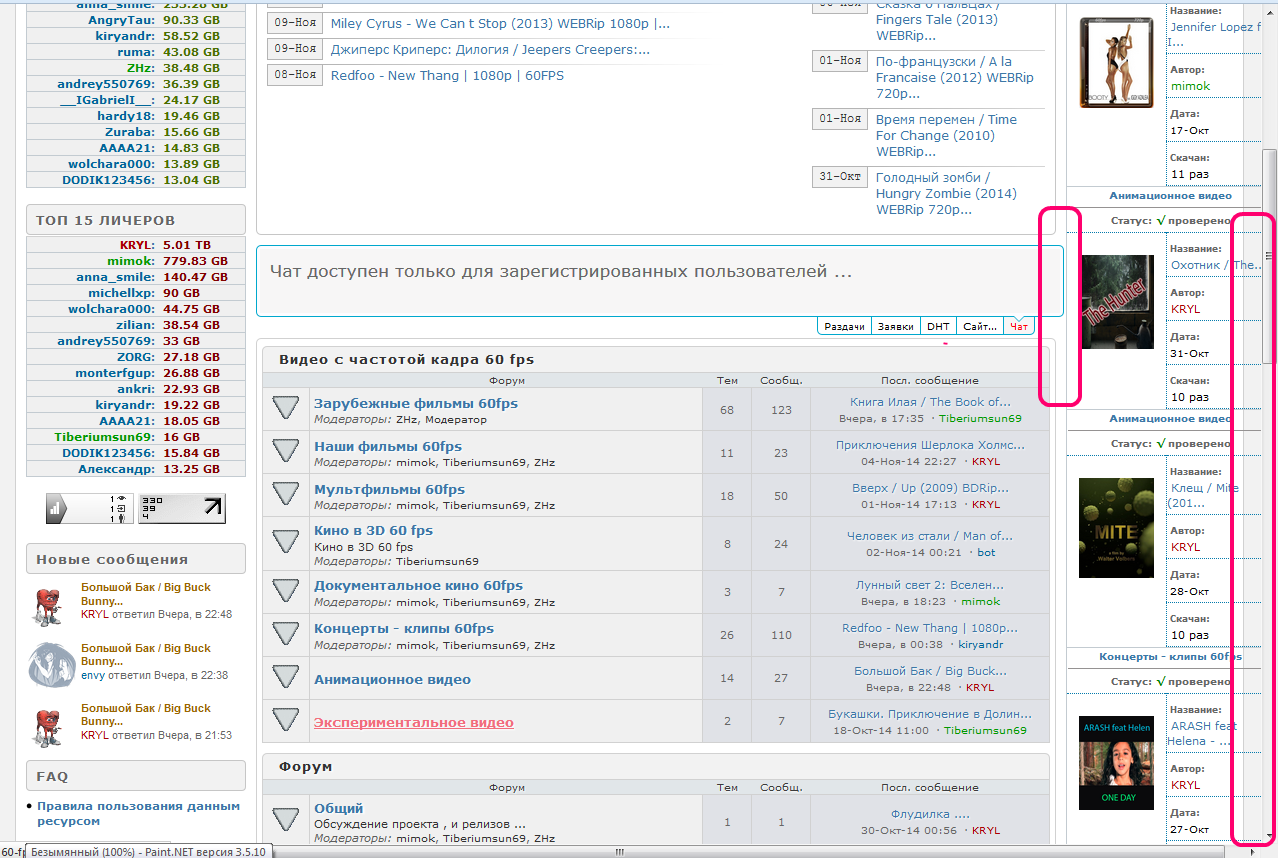1278x858 pixels.
Task: Click envy's avatar in new messages
Action: click(x=50, y=662)
